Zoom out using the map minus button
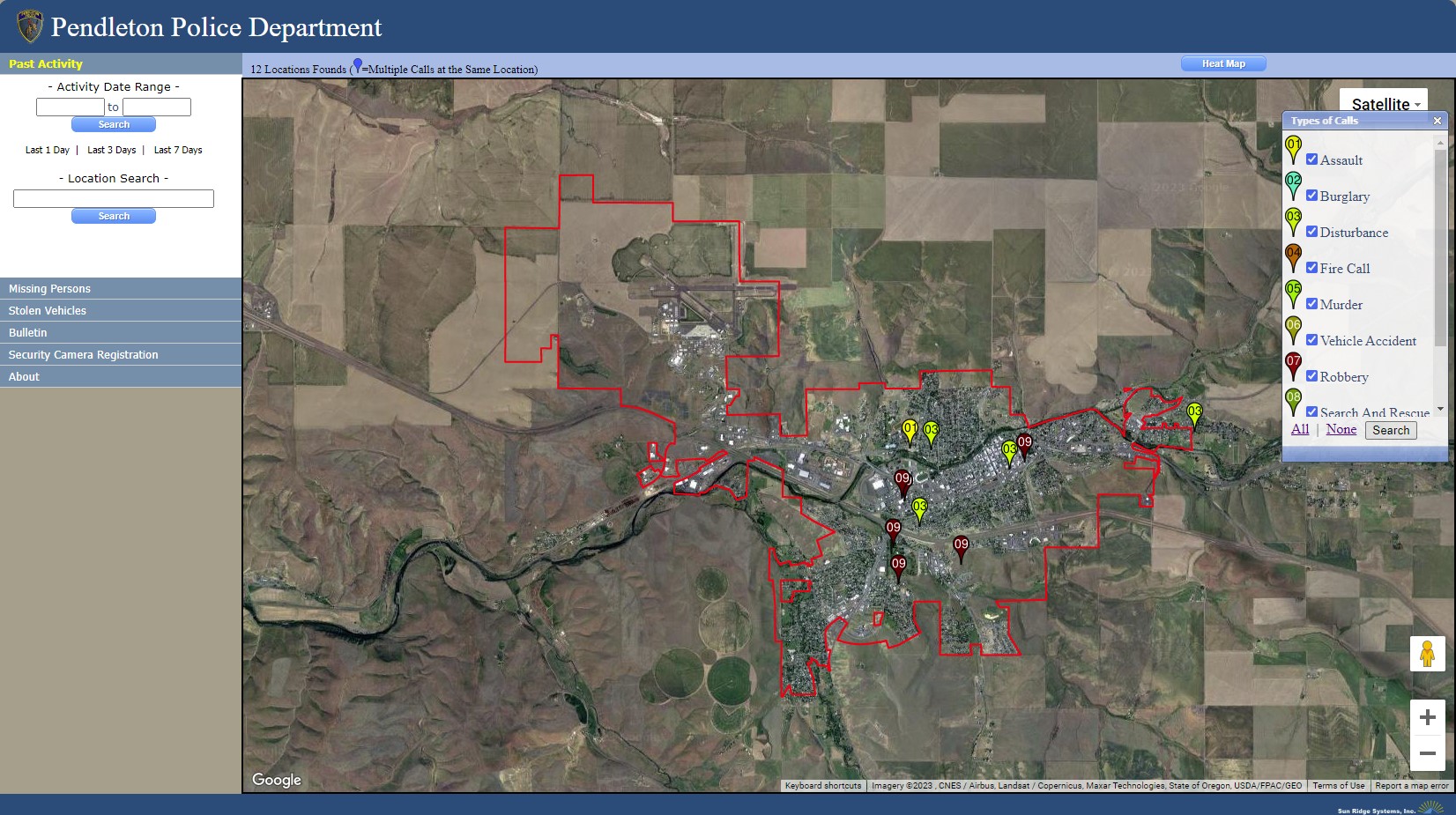 click(1427, 754)
